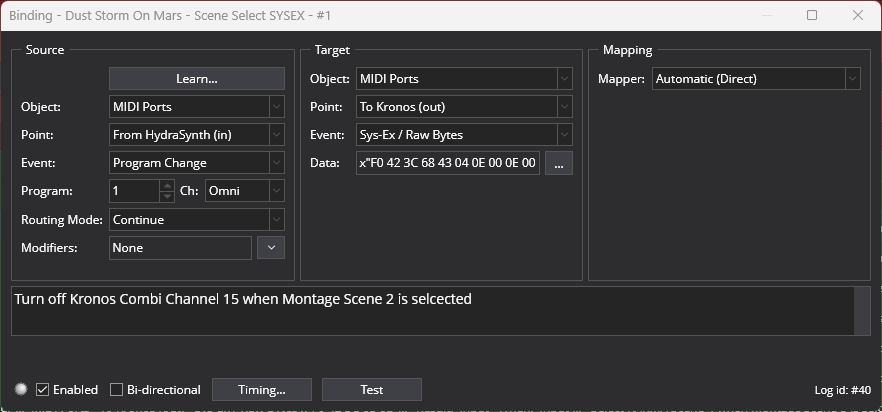Click the Modifiers field showing None
882x412 pixels.
(x=180, y=248)
